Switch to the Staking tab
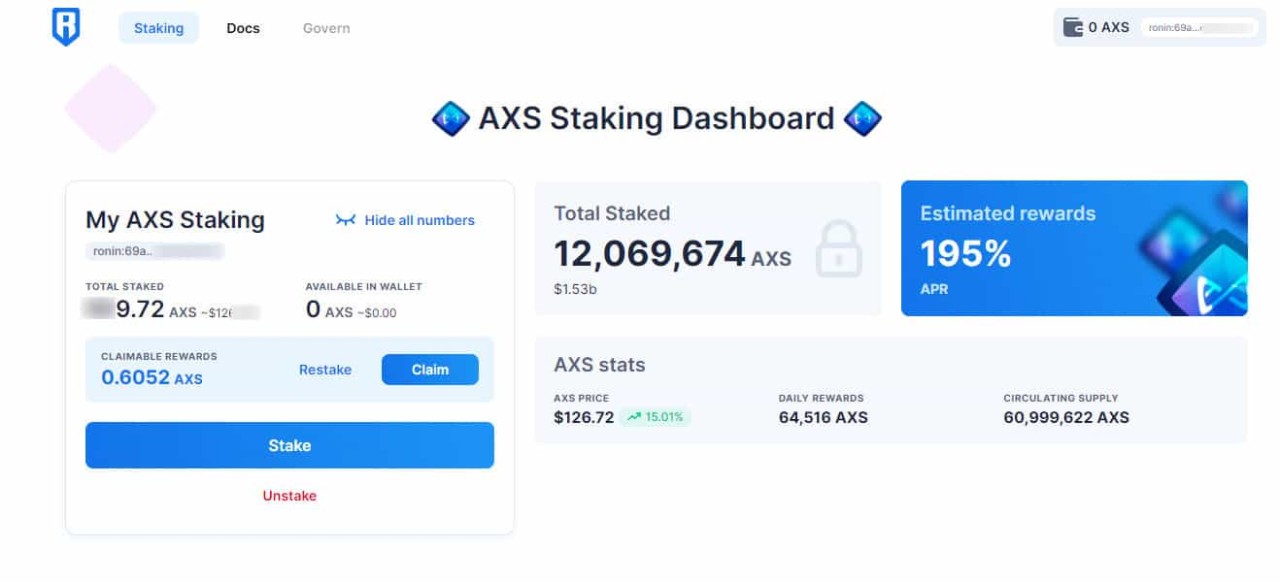Viewport: 1280px width, 582px height. coord(158,27)
